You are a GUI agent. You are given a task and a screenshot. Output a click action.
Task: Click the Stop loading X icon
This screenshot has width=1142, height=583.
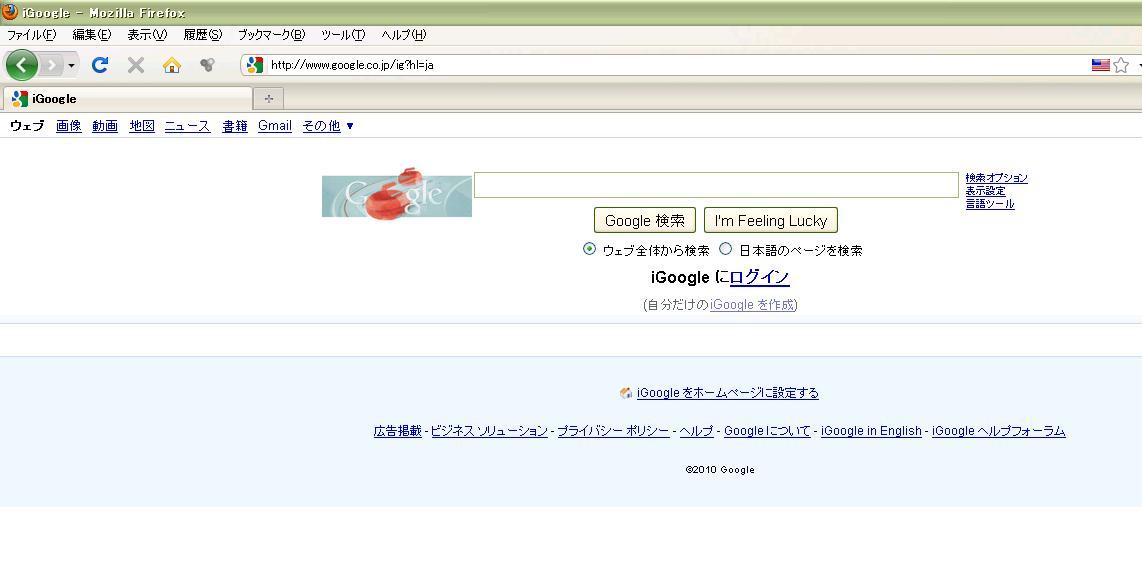pyautogui.click(x=135, y=65)
